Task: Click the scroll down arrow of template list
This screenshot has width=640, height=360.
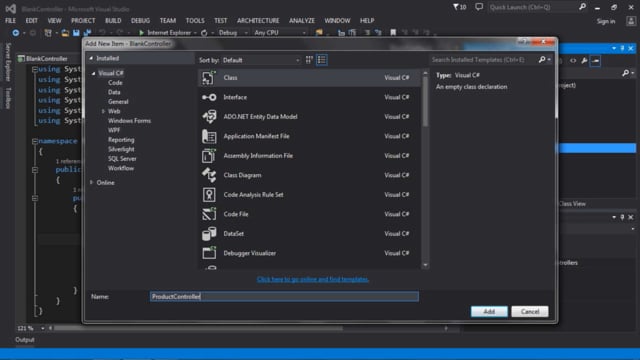Action: (425, 265)
